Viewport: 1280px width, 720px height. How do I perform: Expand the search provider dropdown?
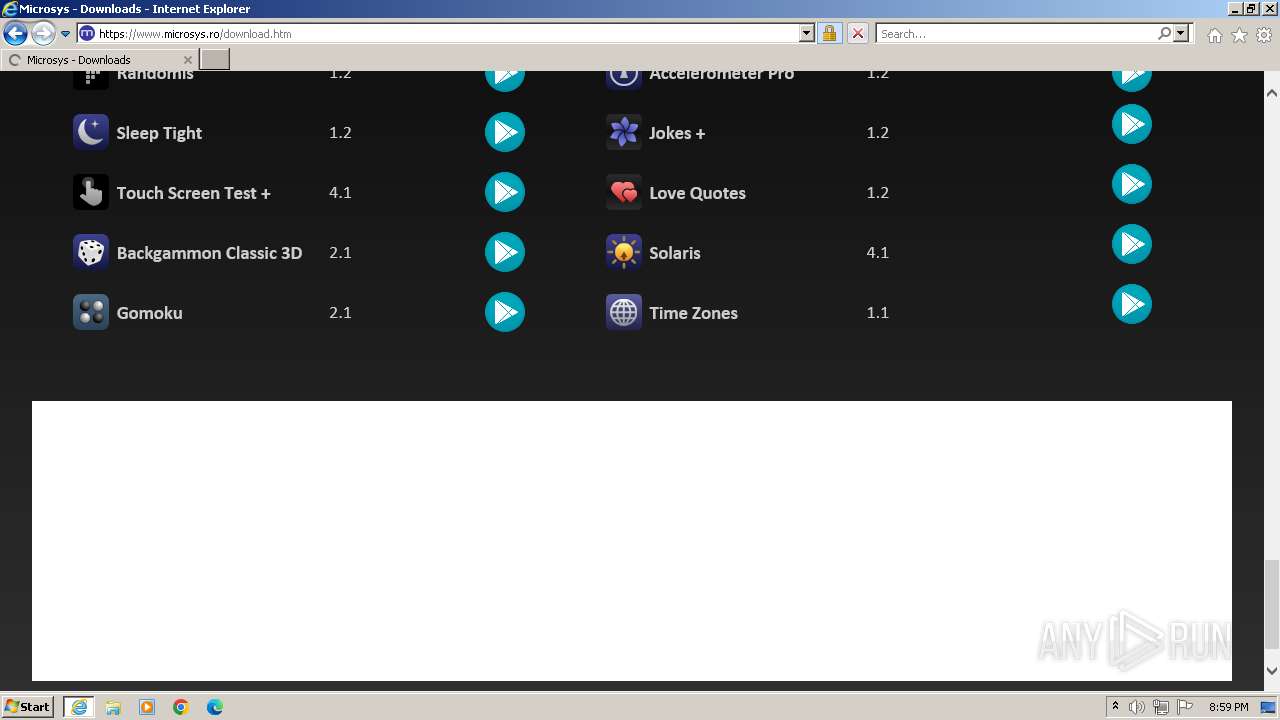(1182, 33)
